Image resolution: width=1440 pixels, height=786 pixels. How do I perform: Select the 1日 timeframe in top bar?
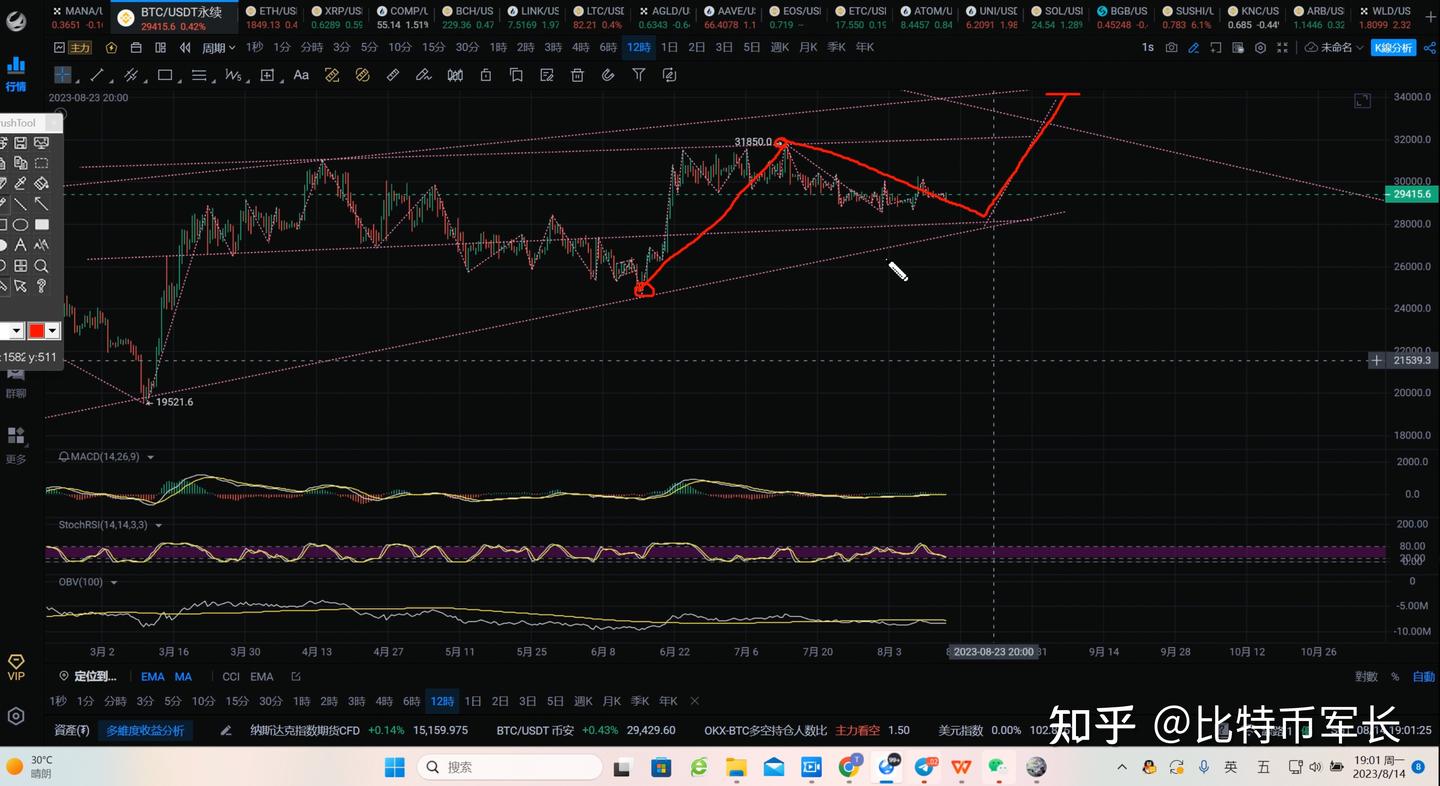(x=669, y=47)
